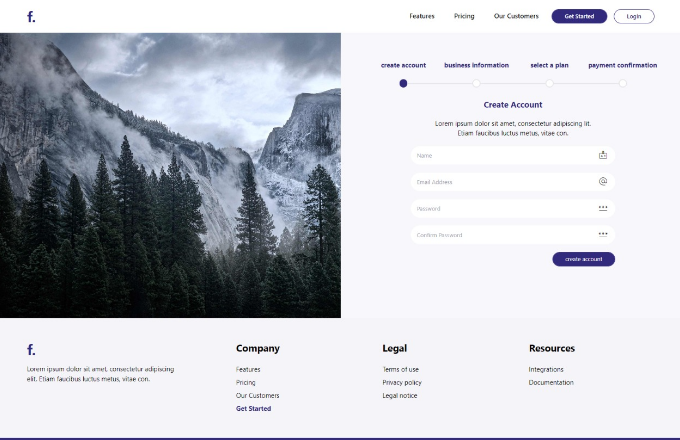Screen dimensions: 680x440
Task: Open Pricing in the top navigation
Action: click(x=464, y=16)
